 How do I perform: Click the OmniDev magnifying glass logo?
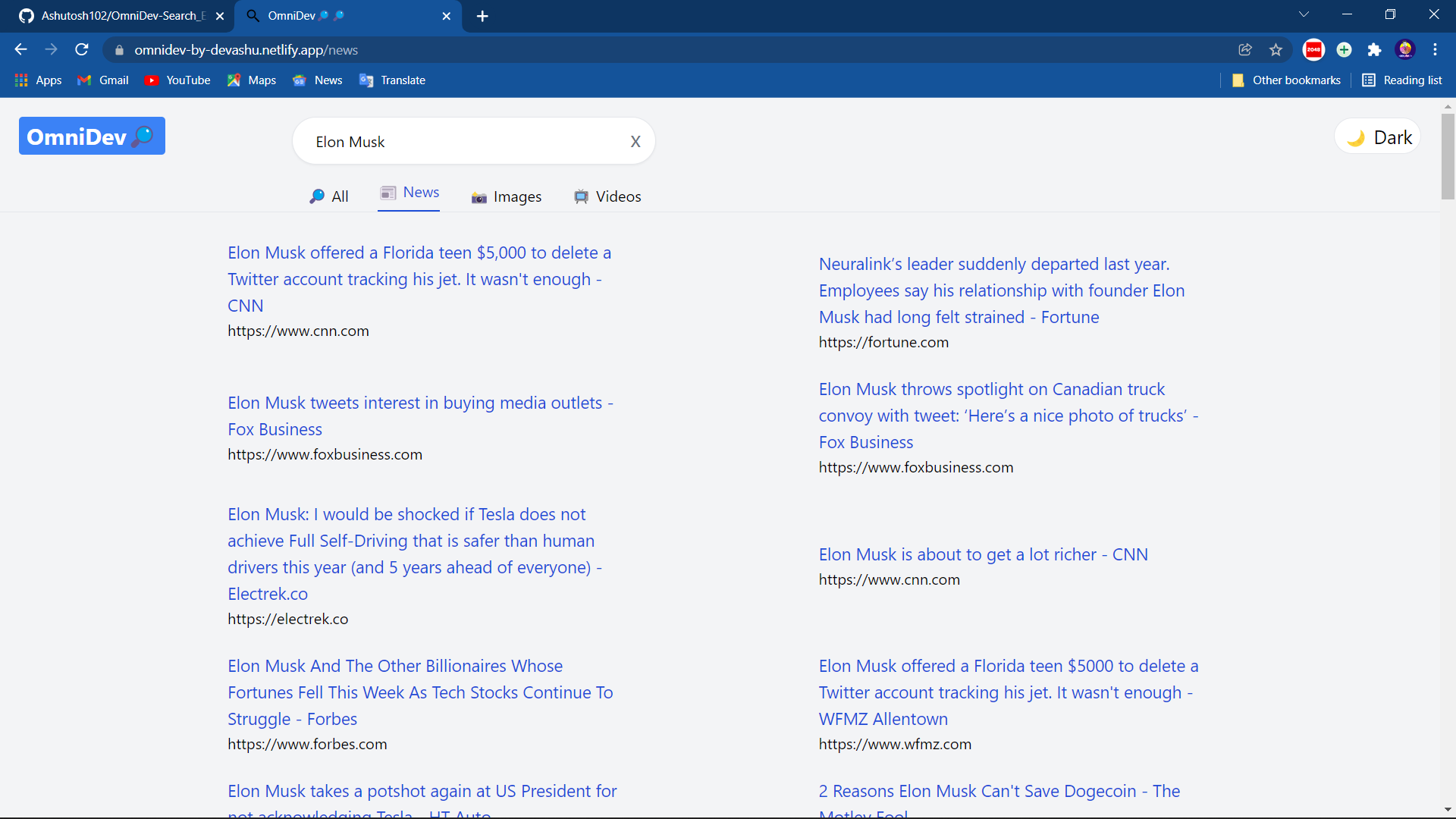pyautogui.click(x=143, y=136)
